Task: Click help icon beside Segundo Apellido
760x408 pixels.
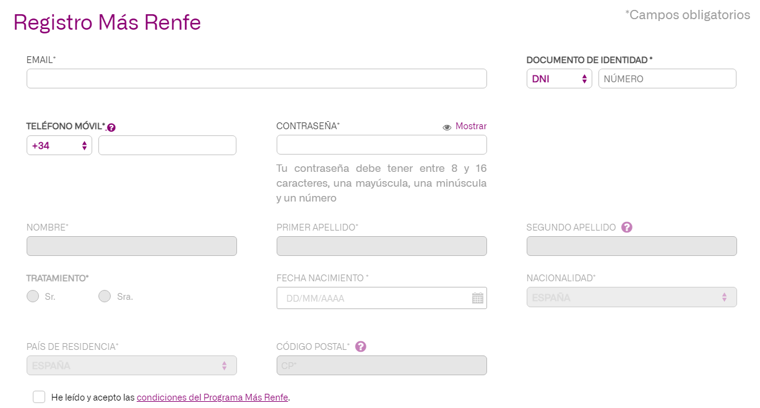Action: click(627, 228)
